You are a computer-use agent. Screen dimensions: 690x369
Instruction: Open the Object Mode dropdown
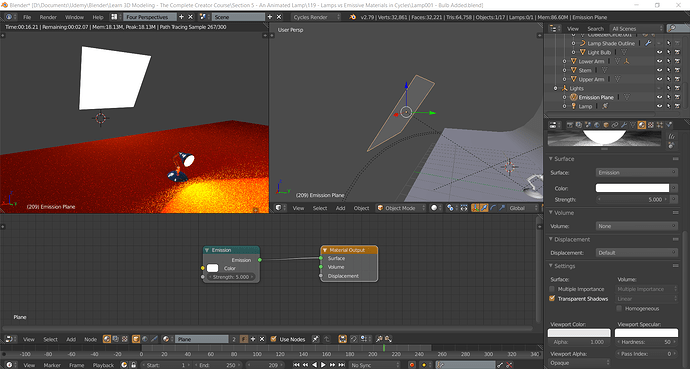click(x=402, y=208)
